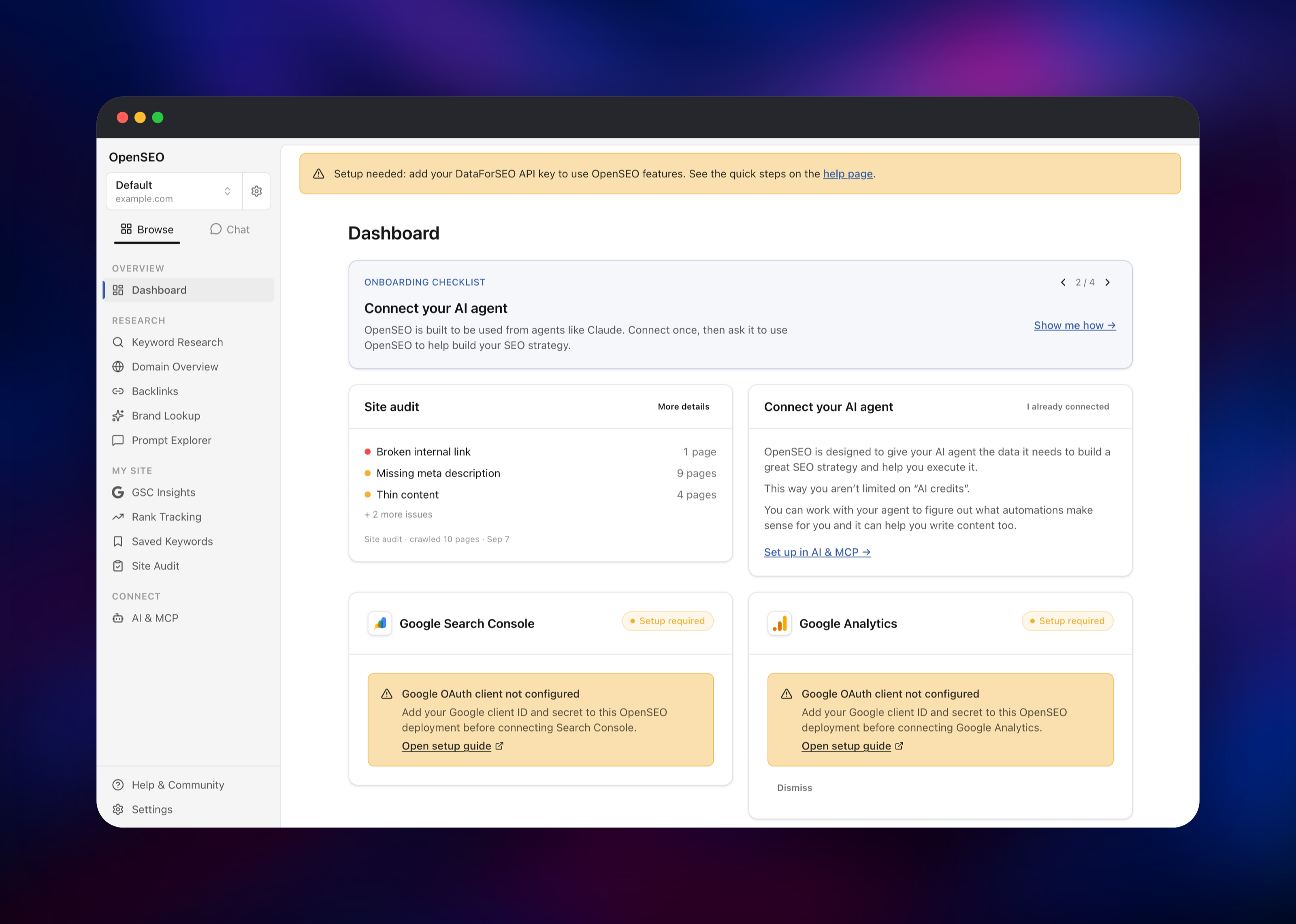The height and width of the screenshot is (924, 1296).
Task: Click the 2 / 4 step counter
Action: [x=1085, y=282]
